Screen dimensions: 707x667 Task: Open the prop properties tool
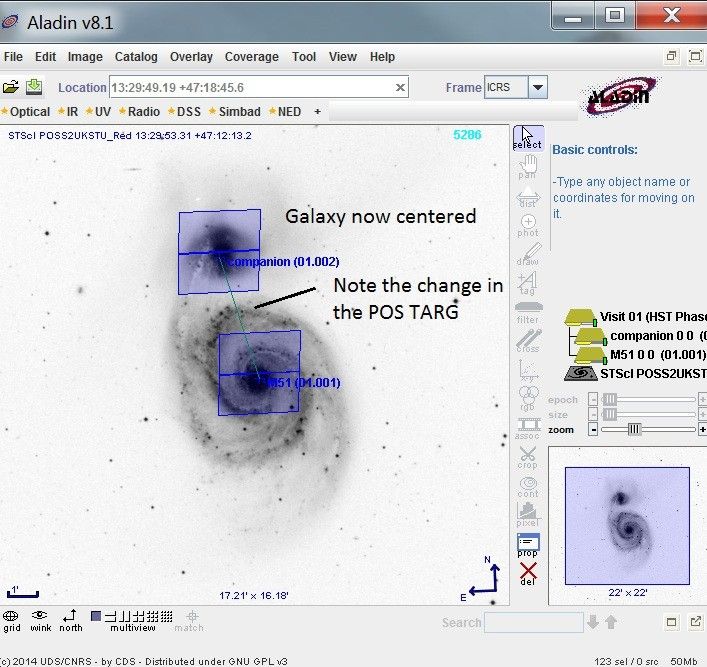(528, 545)
